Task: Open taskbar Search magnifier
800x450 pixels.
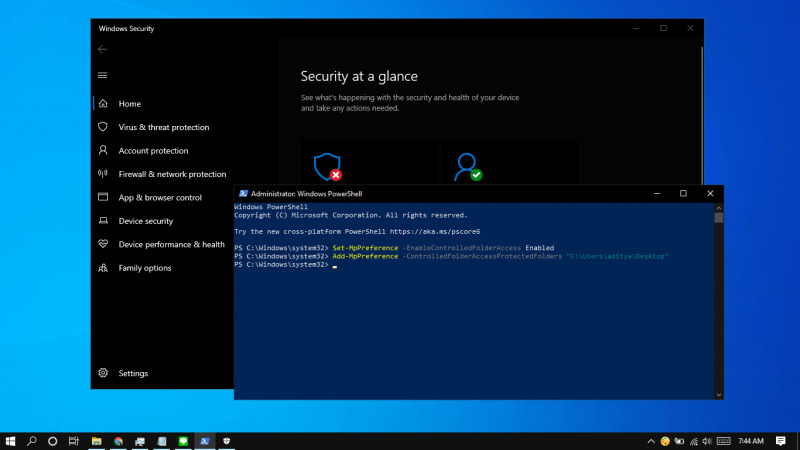Action: pos(32,441)
